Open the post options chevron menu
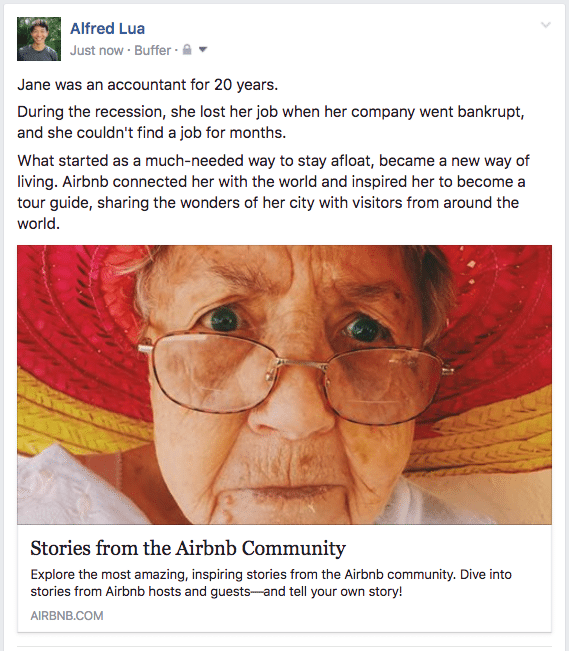The height and width of the screenshot is (651, 569). (546, 25)
